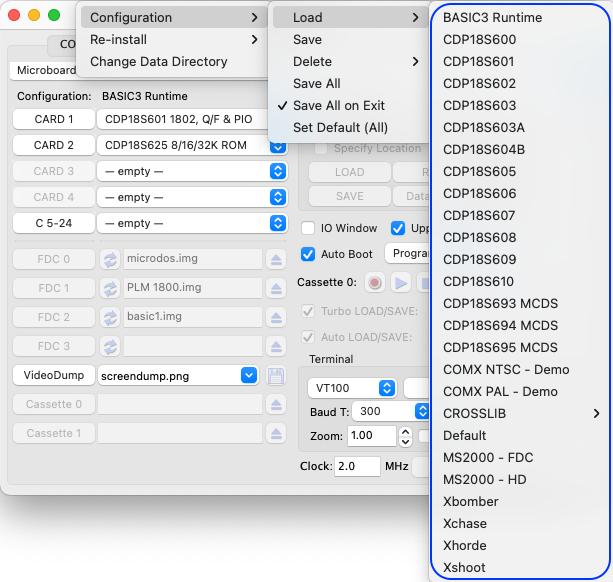Image resolution: width=613 pixels, height=582 pixels.
Task: Click the eject icon for Cassette 1
Action: pos(276,433)
